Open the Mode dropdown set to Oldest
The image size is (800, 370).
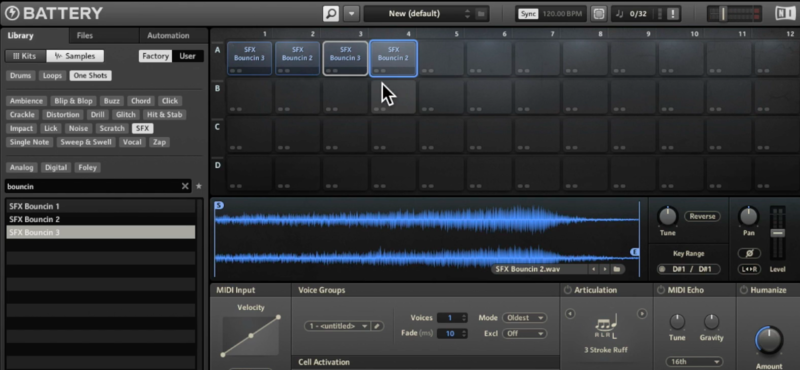[x=524, y=318]
